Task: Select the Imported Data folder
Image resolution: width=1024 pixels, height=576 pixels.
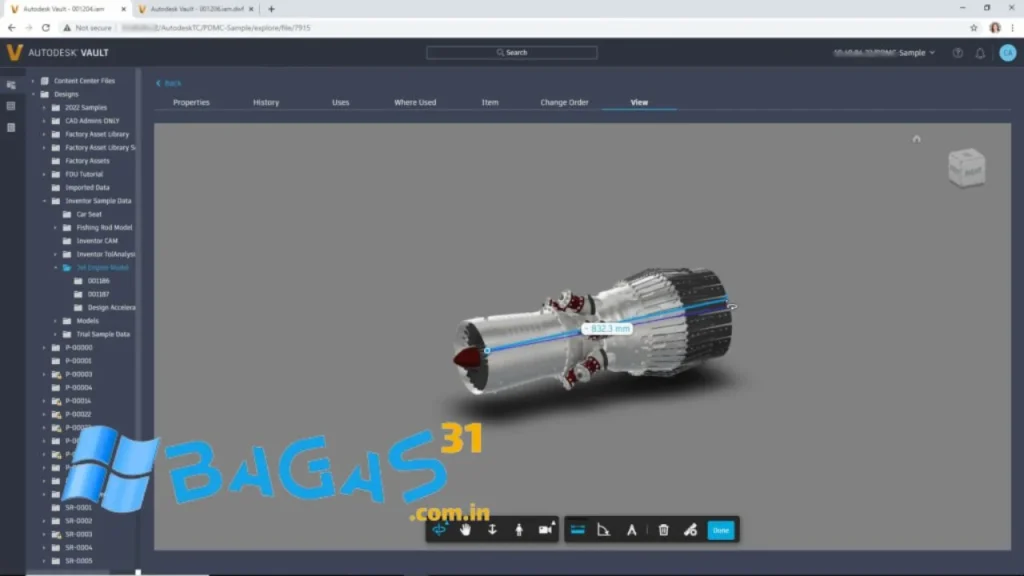Action: [87, 187]
